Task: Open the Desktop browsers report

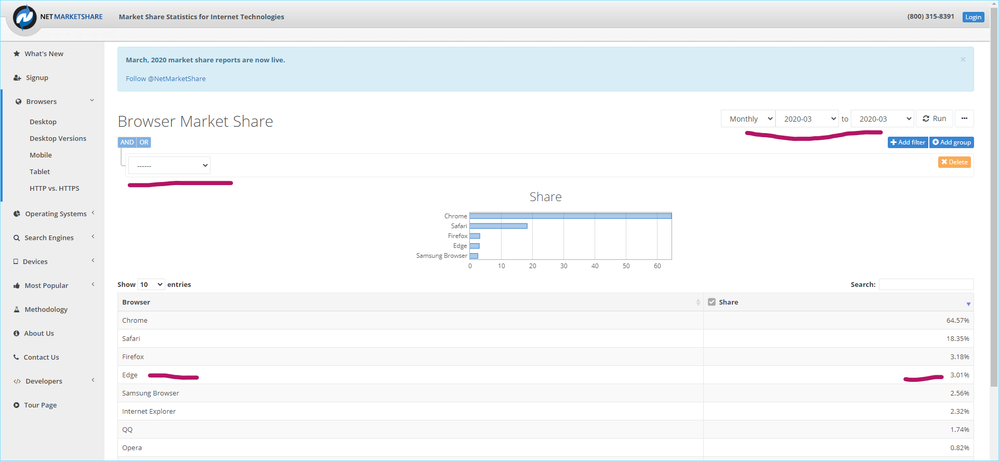Action: click(x=43, y=122)
